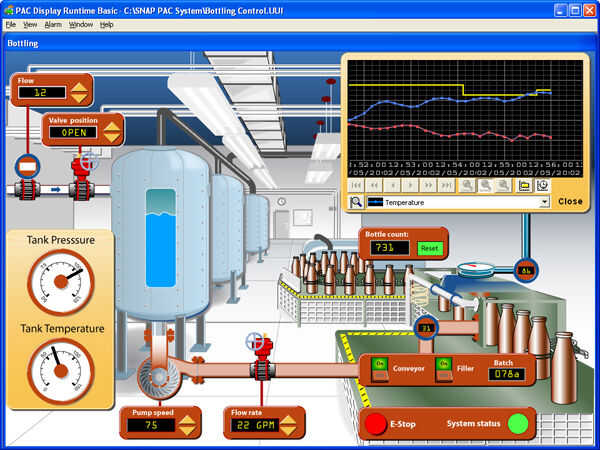Click the first zoom magnifier in trend toolbar

tap(467, 185)
